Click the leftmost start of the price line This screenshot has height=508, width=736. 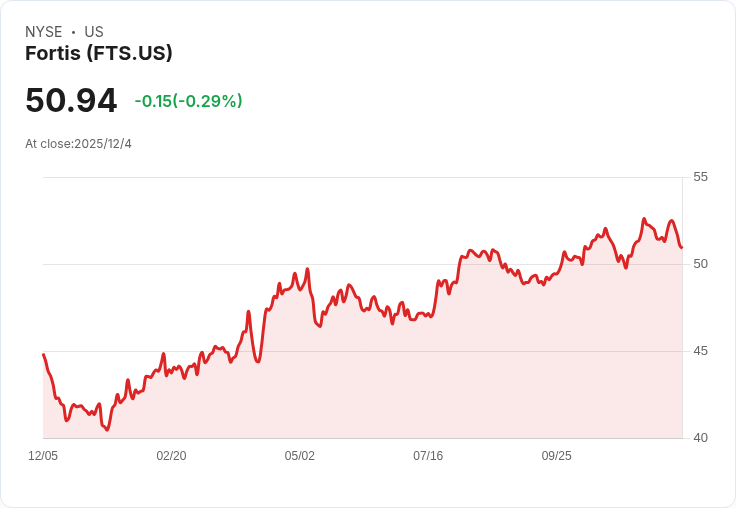click(44, 355)
